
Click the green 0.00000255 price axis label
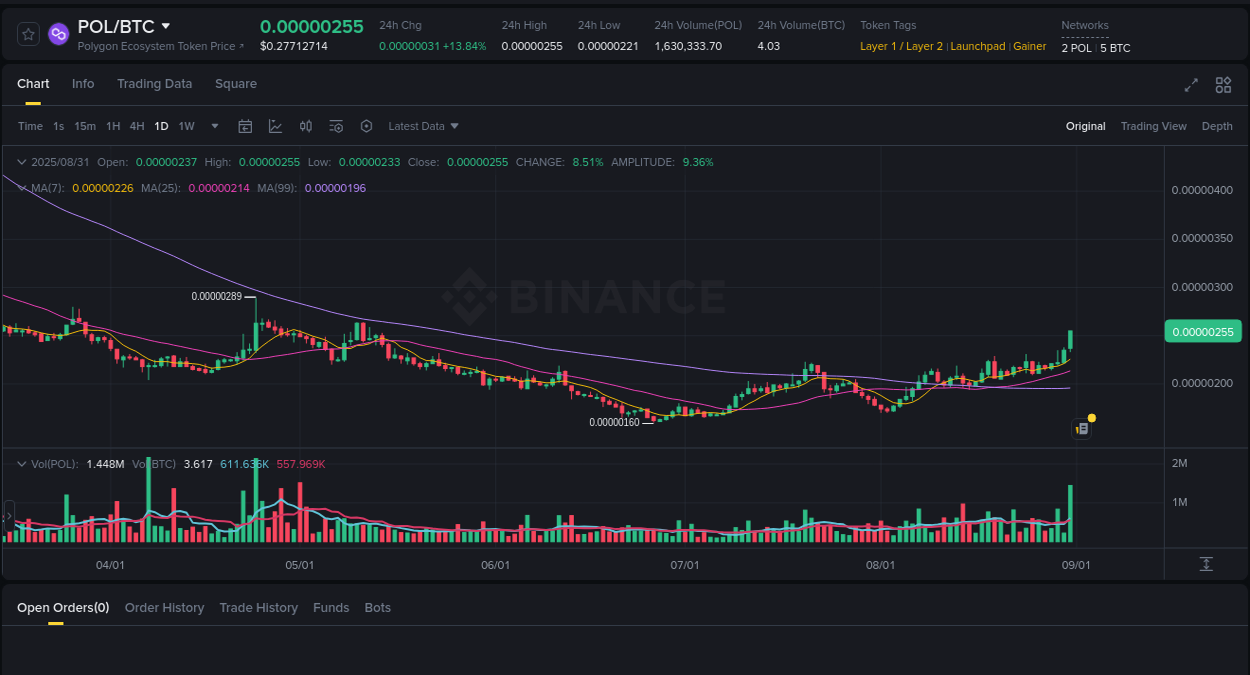[x=1203, y=332]
